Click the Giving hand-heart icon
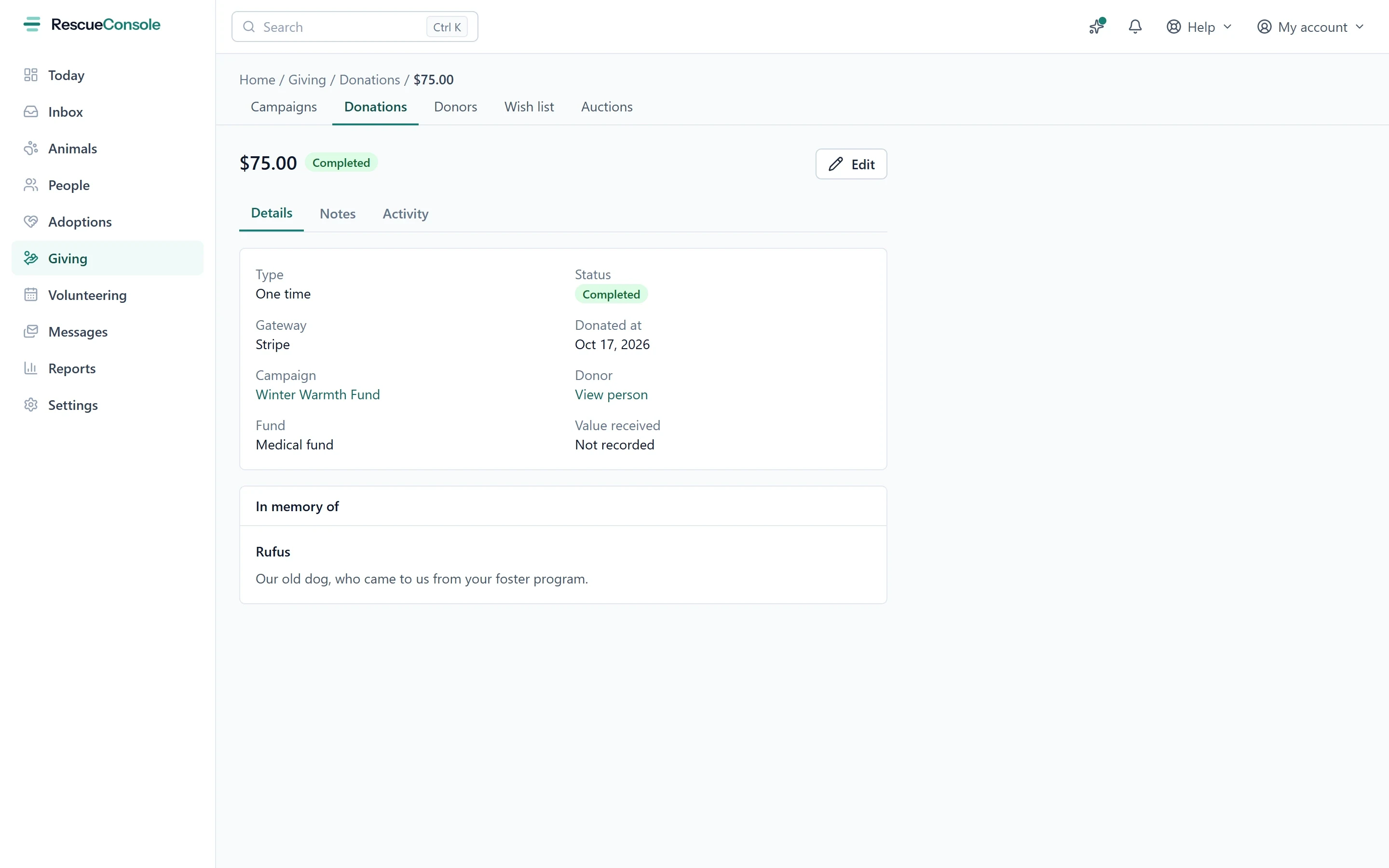The height and width of the screenshot is (868, 1389). tap(31, 258)
